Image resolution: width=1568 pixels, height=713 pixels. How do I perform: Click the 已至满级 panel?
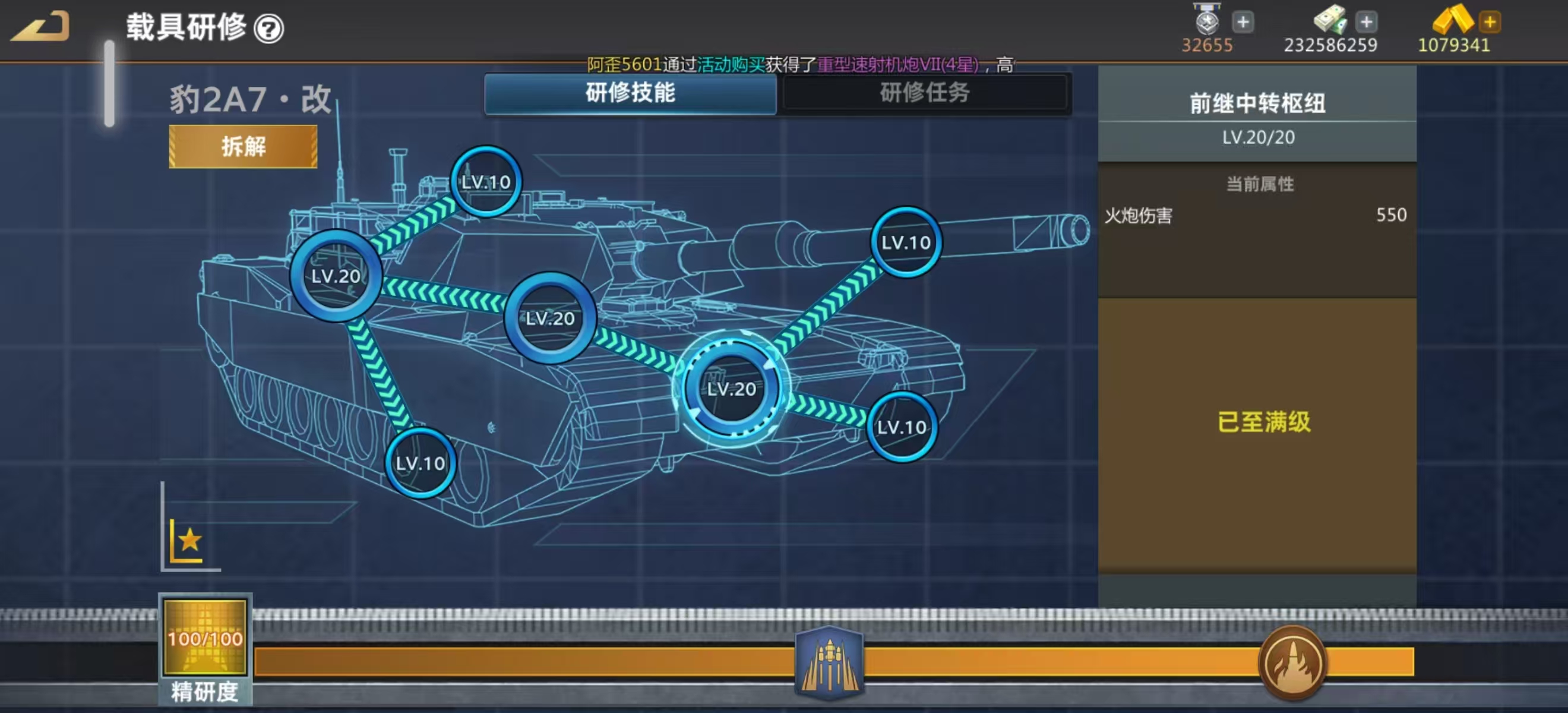click(x=1263, y=422)
